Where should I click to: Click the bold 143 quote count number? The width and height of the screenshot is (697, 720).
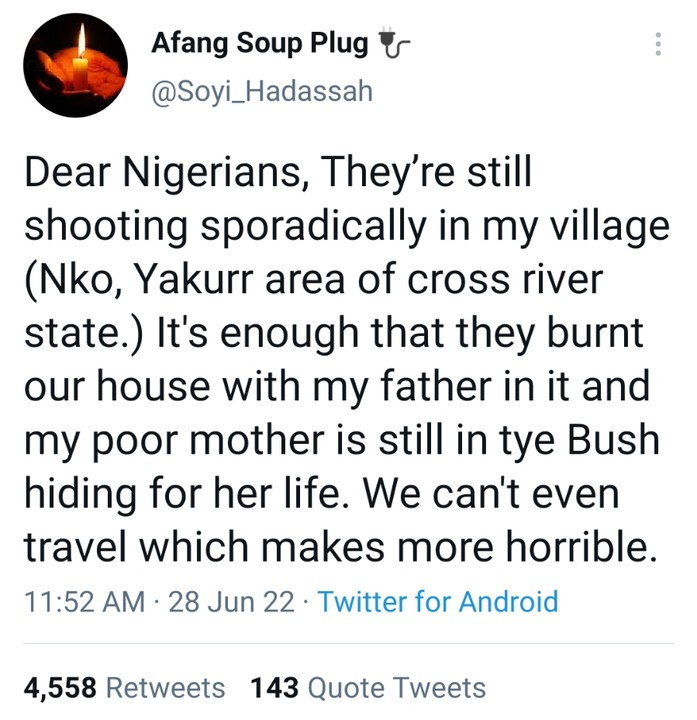pyautogui.click(x=275, y=688)
